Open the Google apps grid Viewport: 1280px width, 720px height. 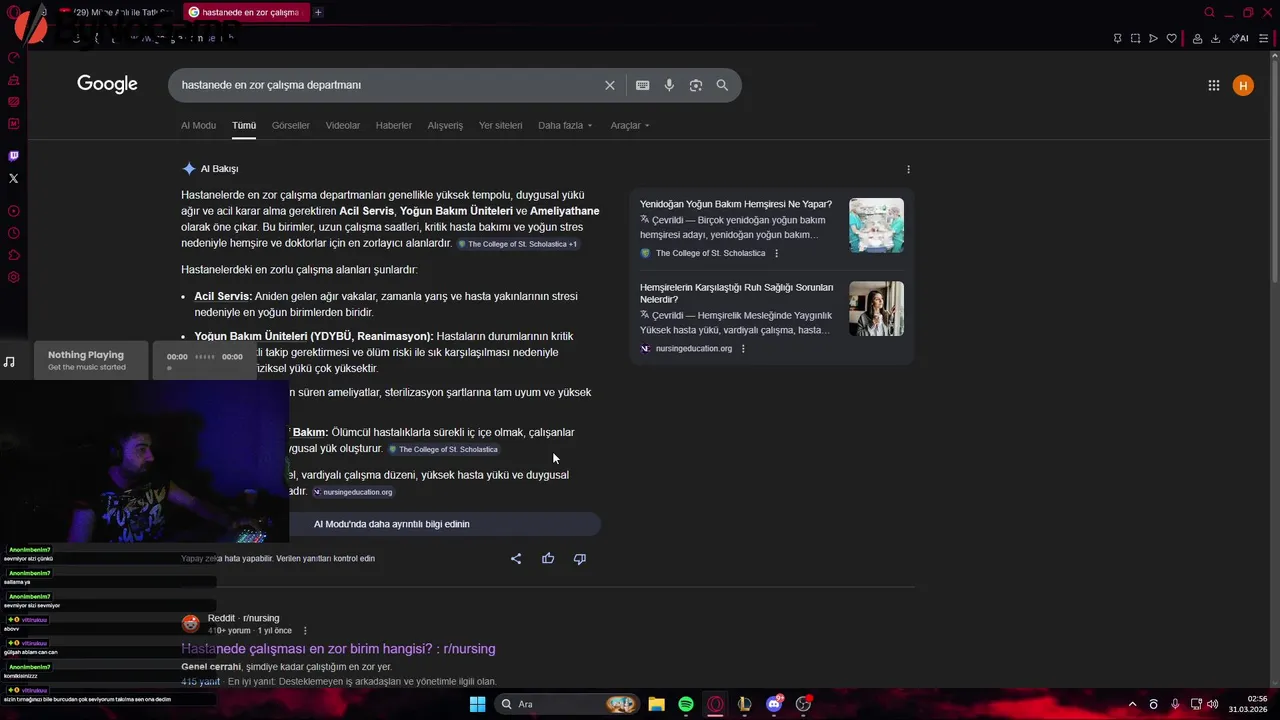point(1214,85)
